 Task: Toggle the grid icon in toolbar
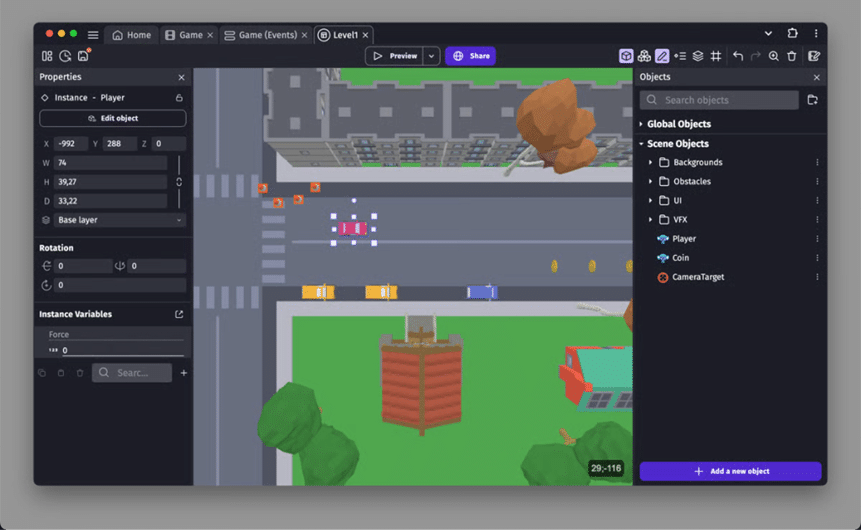coord(716,56)
